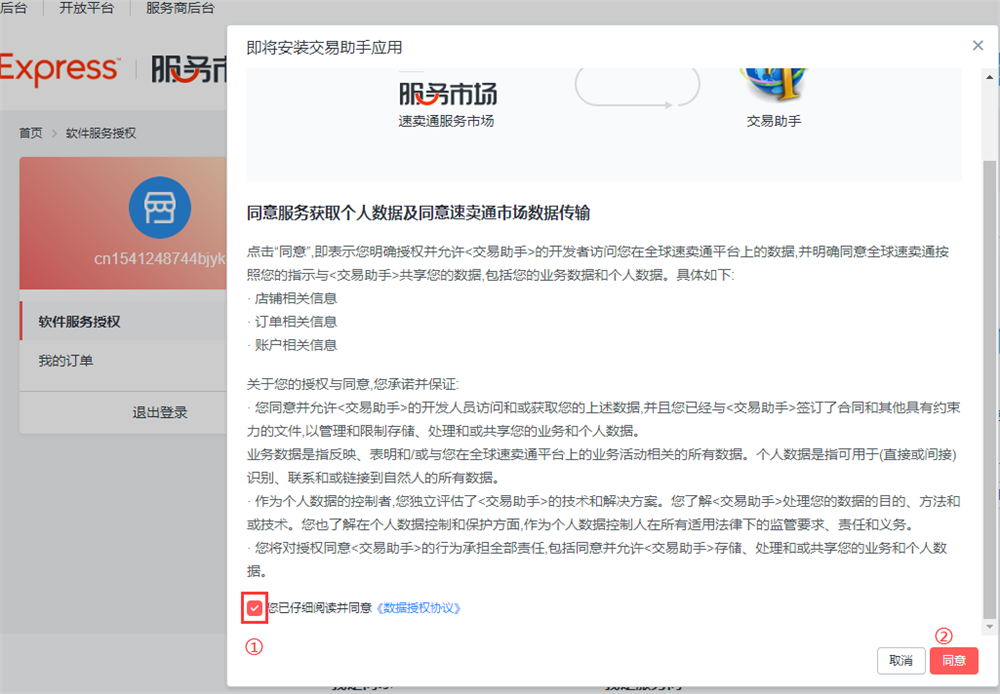The width and height of the screenshot is (1000, 694).
Task: Click the 店铺相关信息 list item
Action: (295, 298)
